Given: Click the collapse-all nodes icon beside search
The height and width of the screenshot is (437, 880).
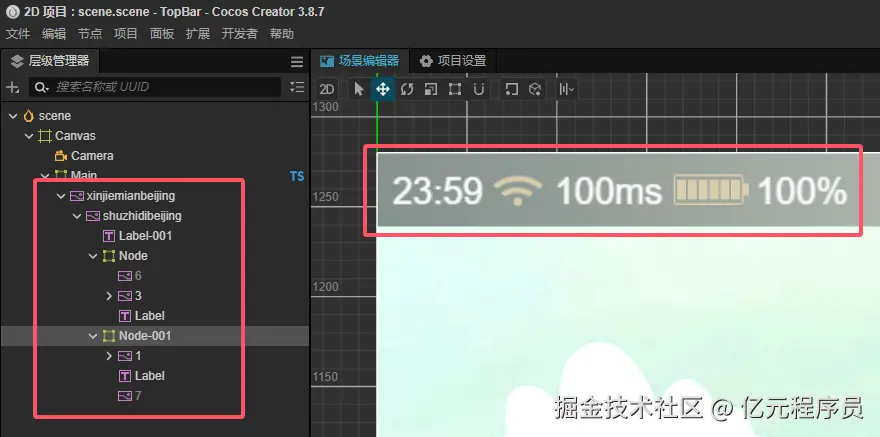Looking at the screenshot, I should (297, 87).
